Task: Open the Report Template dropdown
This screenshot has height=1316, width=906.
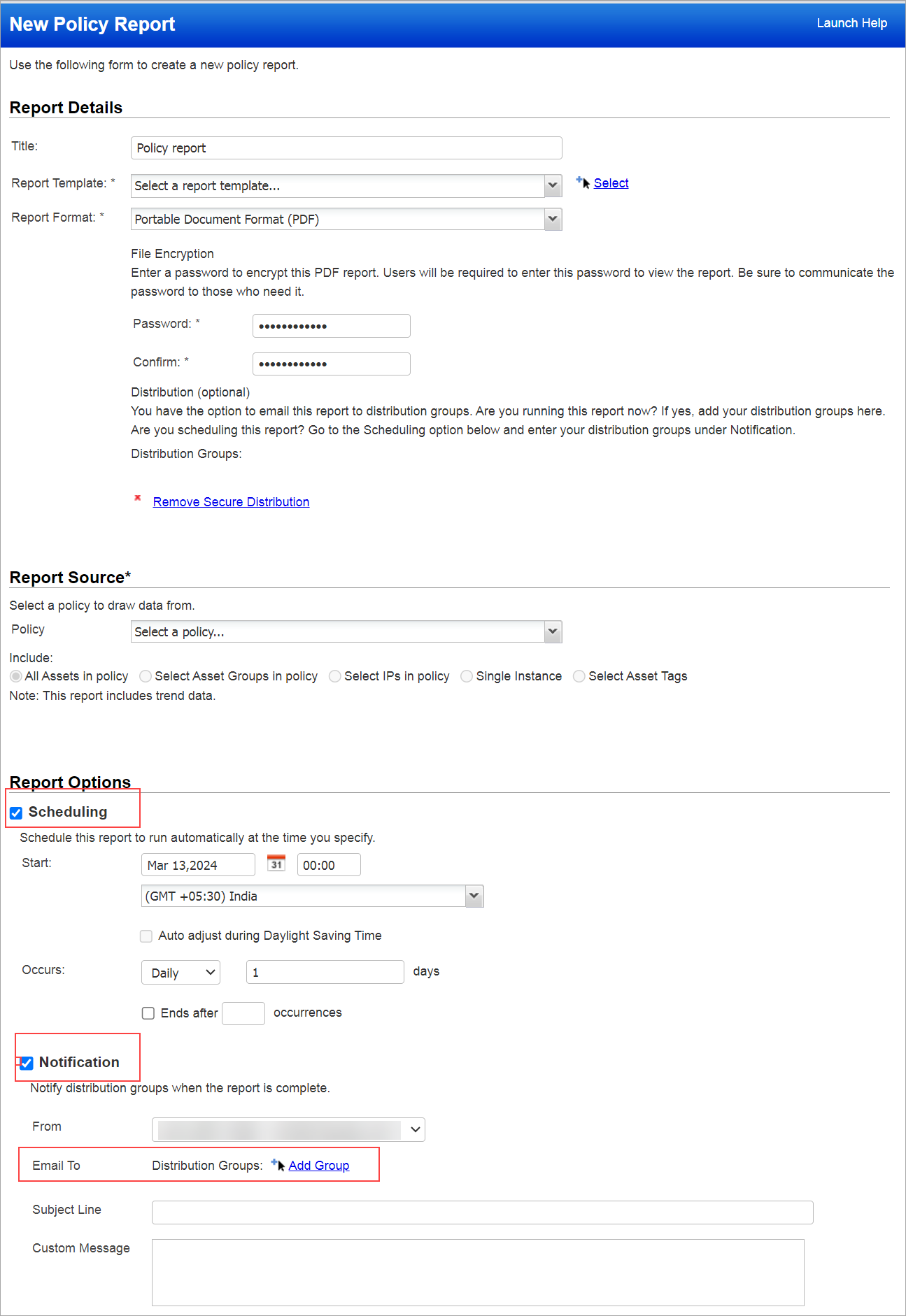Action: [552, 185]
